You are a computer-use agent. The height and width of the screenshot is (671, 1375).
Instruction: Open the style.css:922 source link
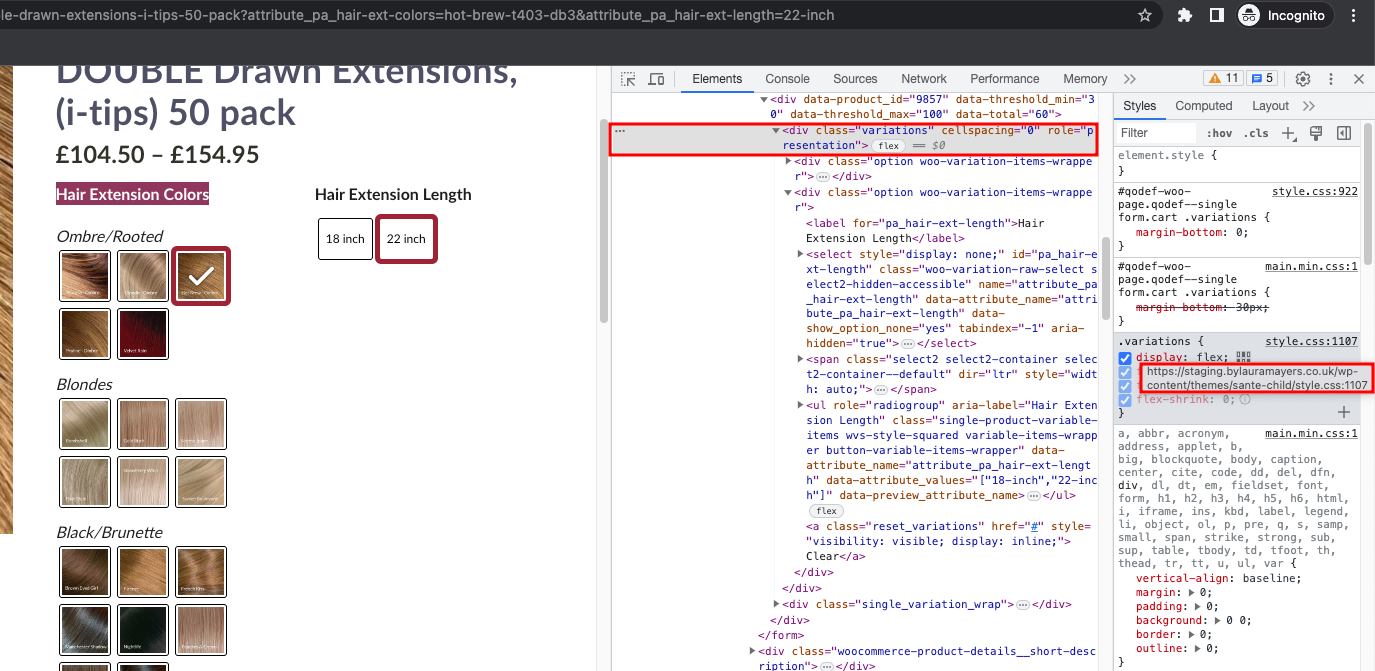(x=1314, y=191)
